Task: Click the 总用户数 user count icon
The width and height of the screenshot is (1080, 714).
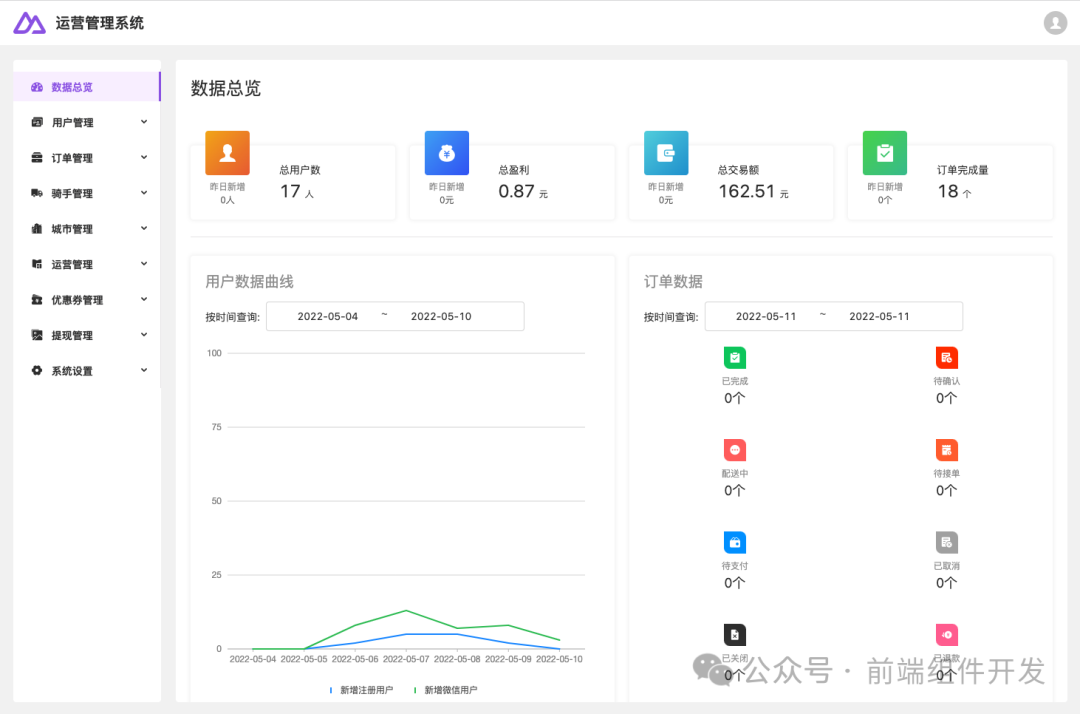Action: tap(226, 152)
